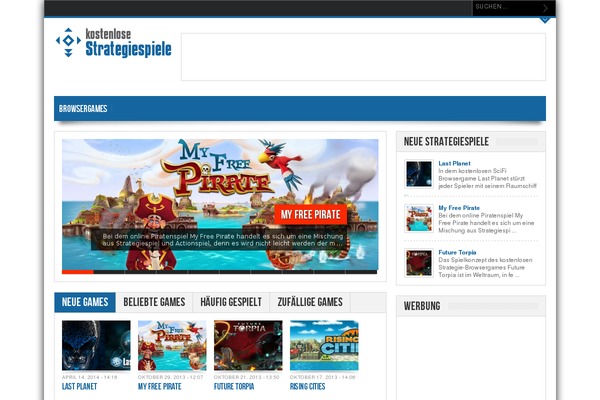Click the My Free Pirate description in sidebar
600x400 pixels.
point(486,223)
